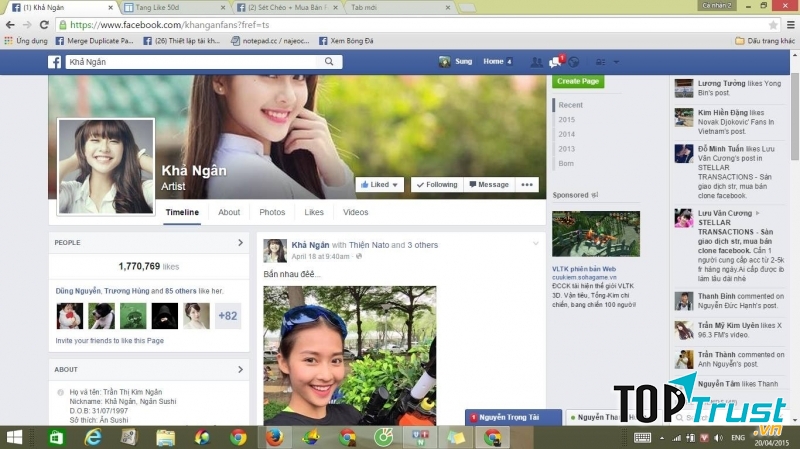
Task: Click the Facebook search input field
Action: coord(192,62)
